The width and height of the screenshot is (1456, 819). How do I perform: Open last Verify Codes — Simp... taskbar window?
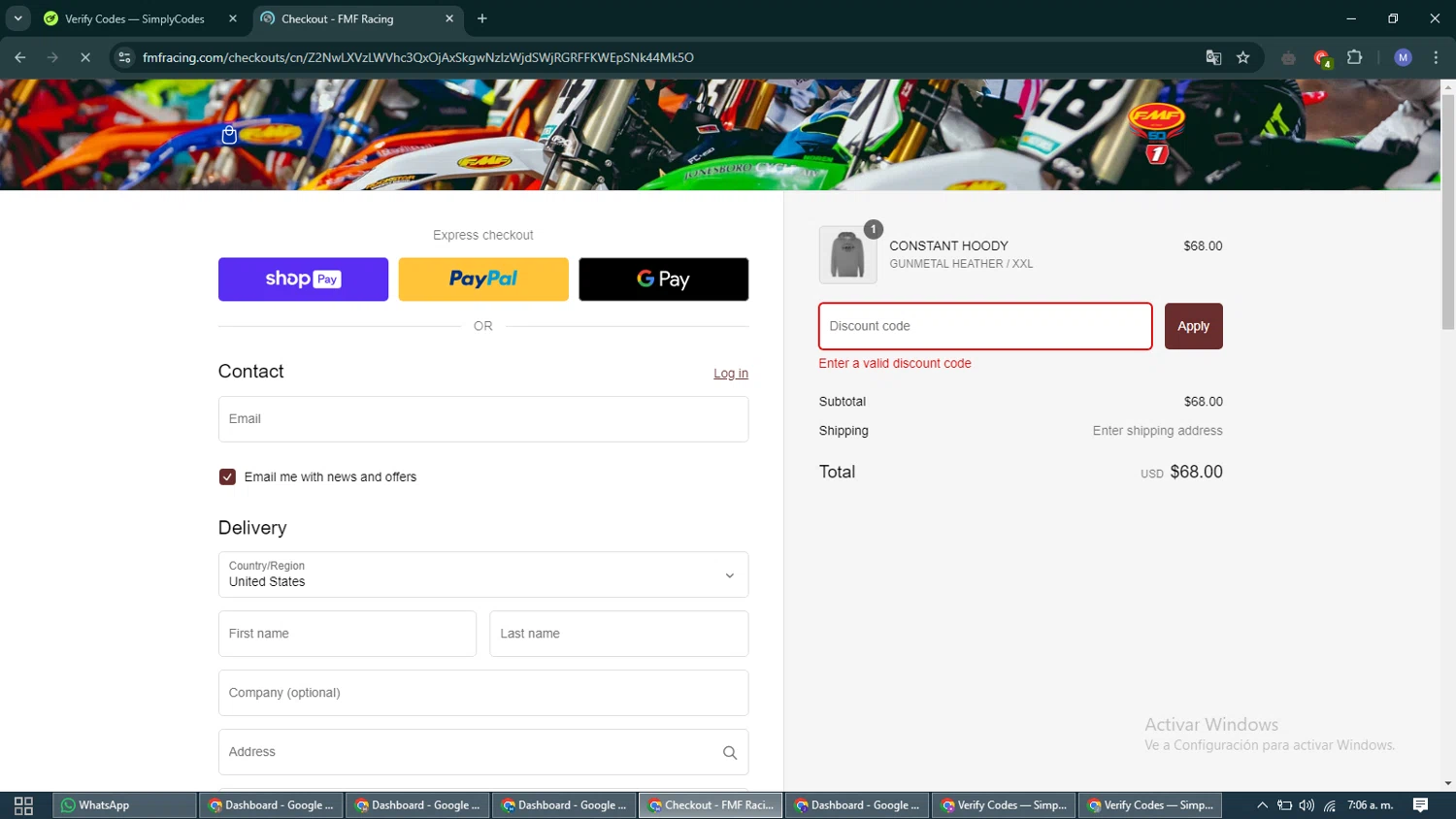click(x=1149, y=805)
